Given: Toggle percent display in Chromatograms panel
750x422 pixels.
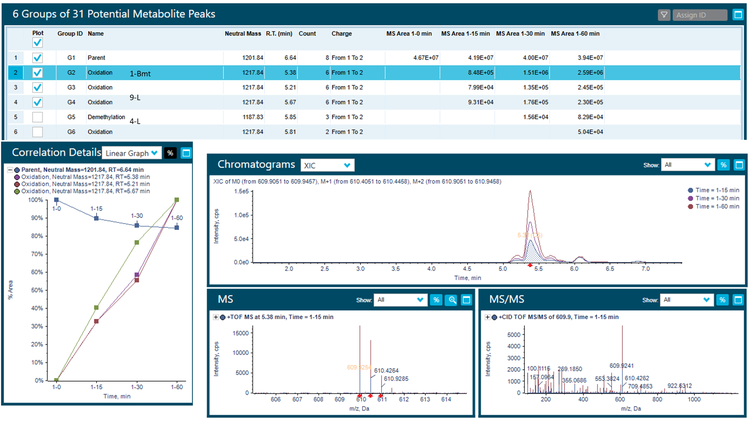Looking at the screenshot, I should tap(722, 165).
